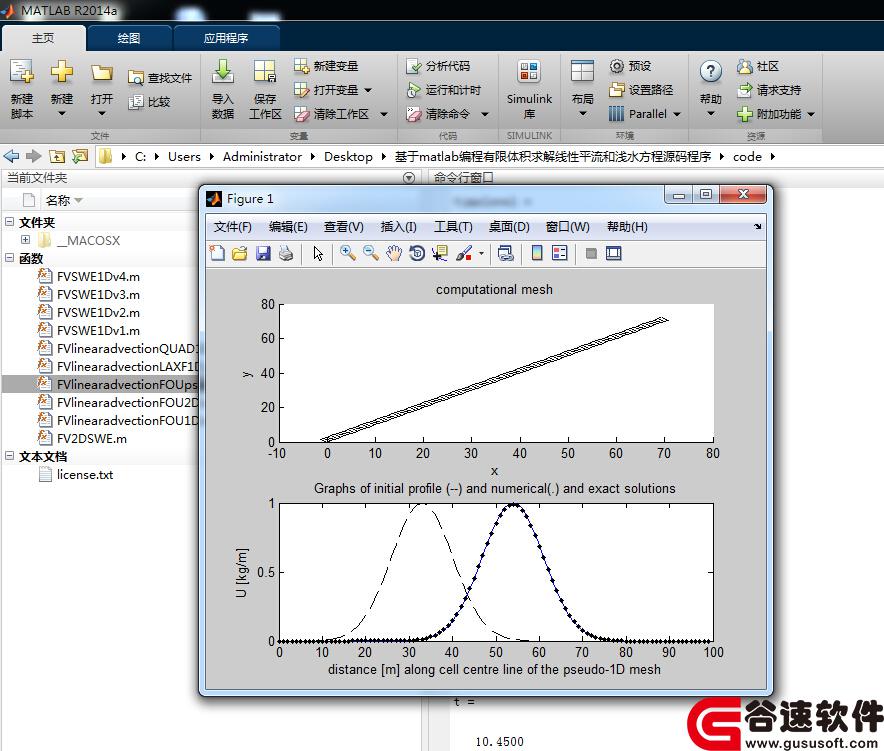
Task: Open the 附加功能 dropdown arrow
Action: [x=811, y=114]
